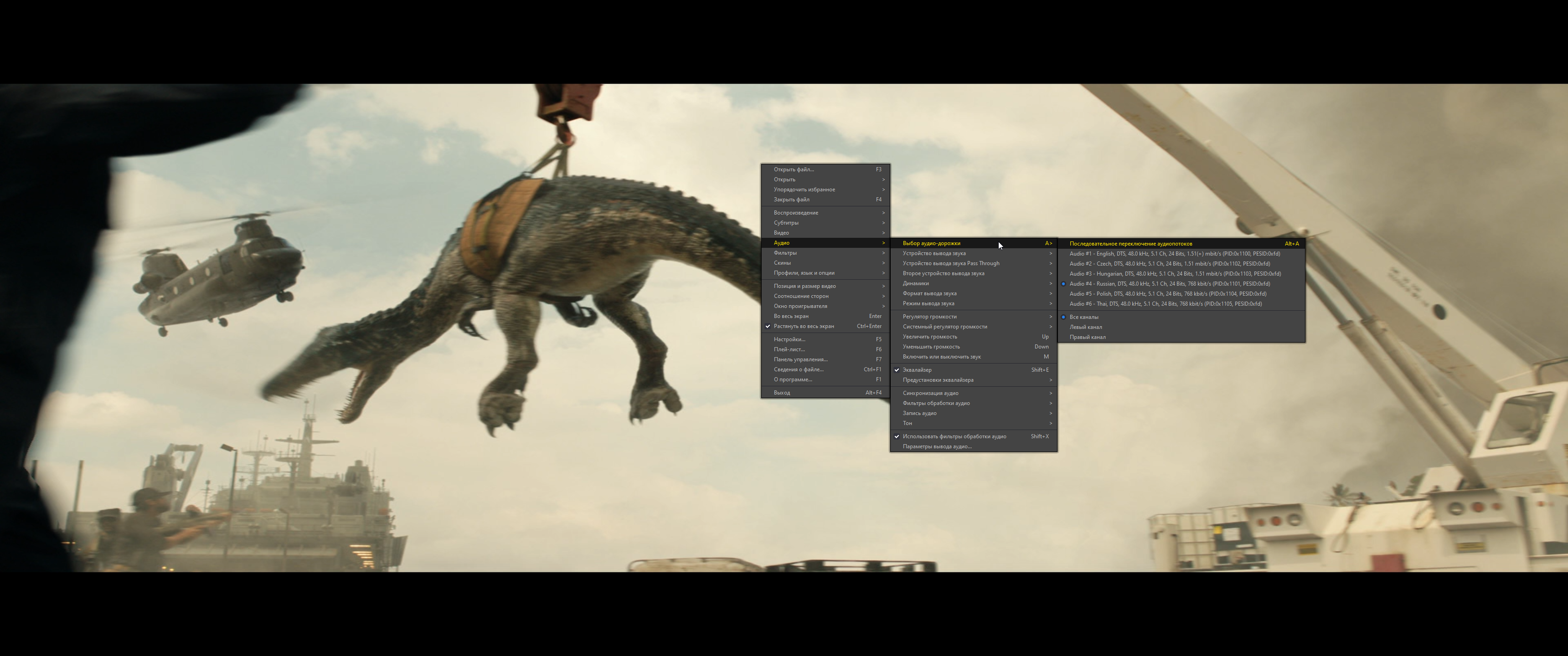Screen dimensions: 1568x656
Task: Select Audio #3 Hungarian track
Action: click(x=1181, y=274)
